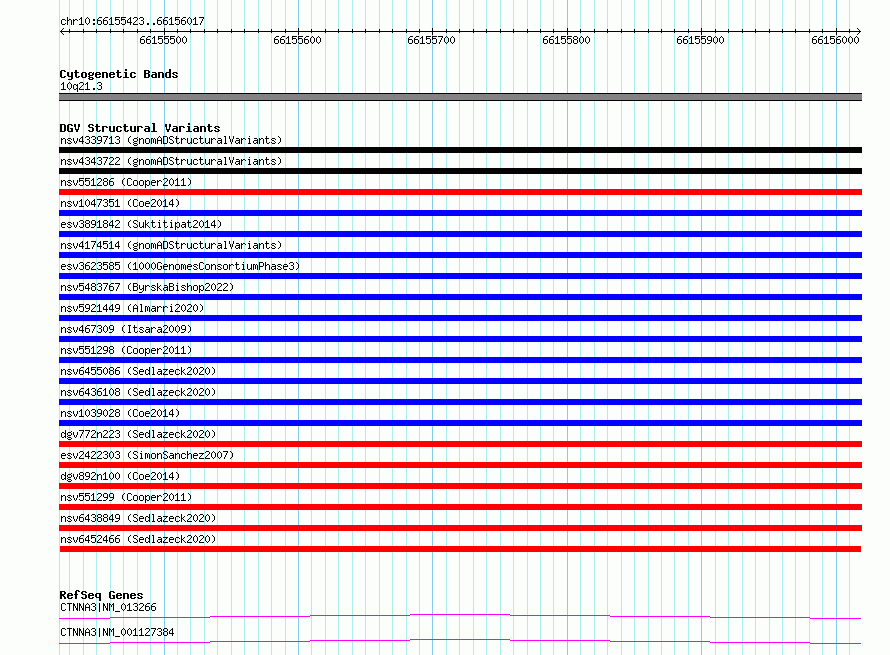Click the blue bar of nsv4174514

[x=460, y=255]
